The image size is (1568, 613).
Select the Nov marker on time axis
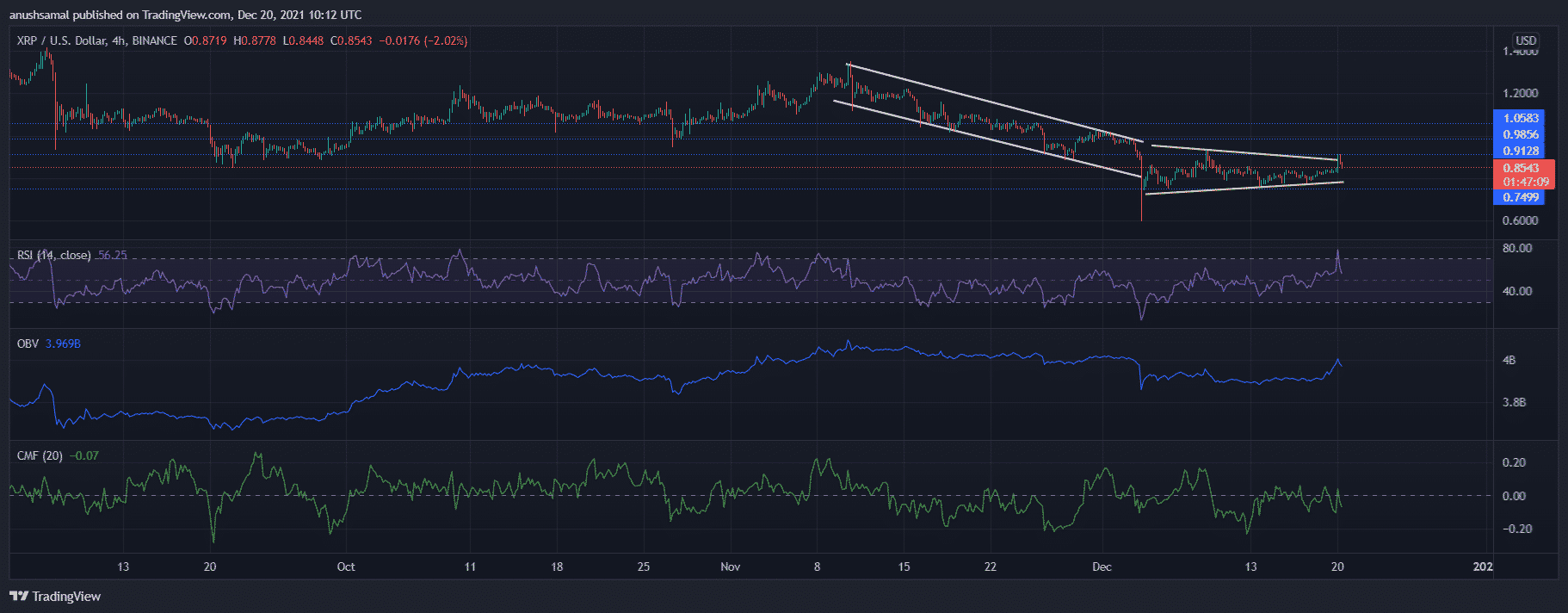tap(730, 567)
